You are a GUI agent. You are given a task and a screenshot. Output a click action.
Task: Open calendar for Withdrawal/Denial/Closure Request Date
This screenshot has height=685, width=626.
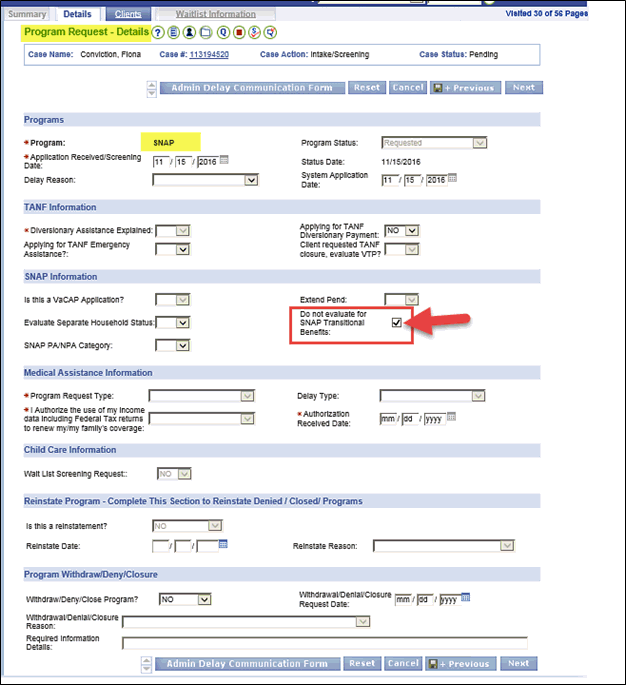(x=466, y=597)
